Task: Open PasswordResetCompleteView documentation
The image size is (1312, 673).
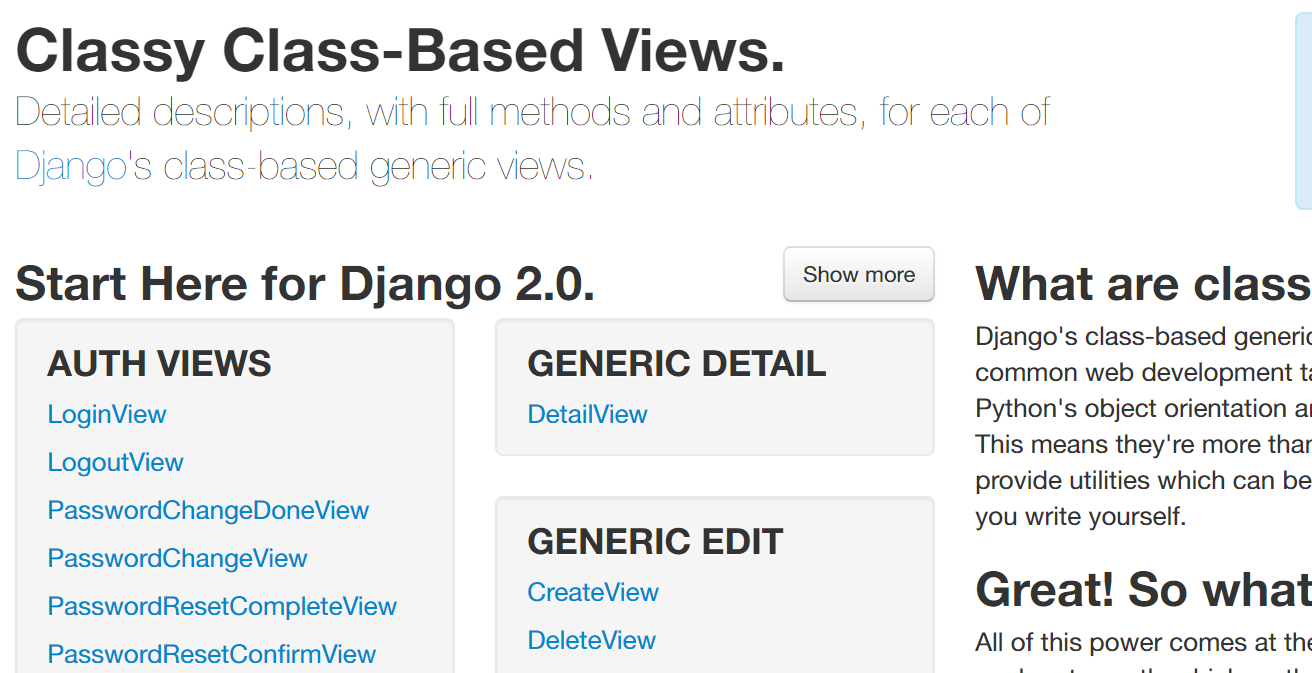Action: [222, 606]
